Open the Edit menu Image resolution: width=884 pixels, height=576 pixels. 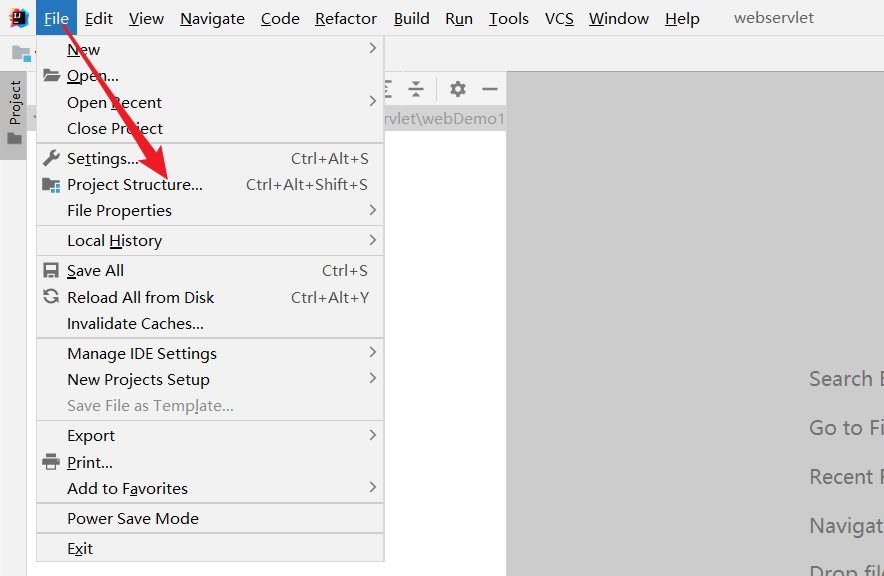tap(99, 19)
